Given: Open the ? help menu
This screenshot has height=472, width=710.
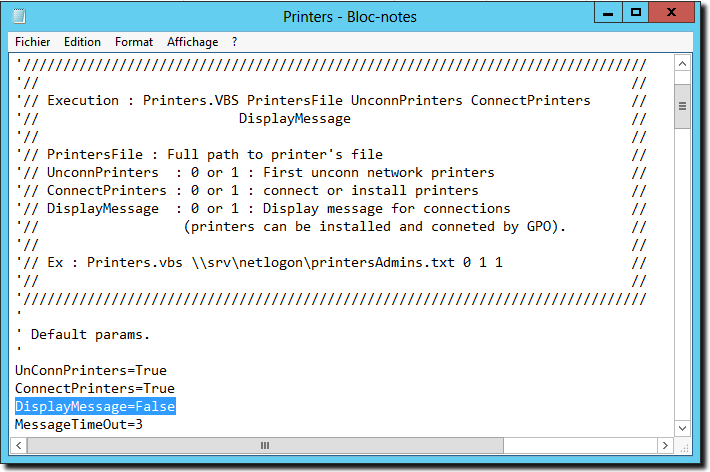Looking at the screenshot, I should pyautogui.click(x=234, y=42).
